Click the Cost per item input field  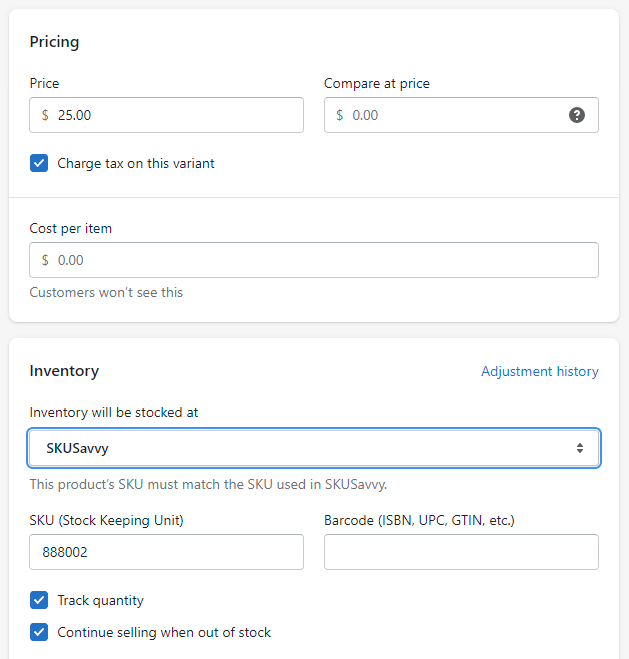[313, 260]
